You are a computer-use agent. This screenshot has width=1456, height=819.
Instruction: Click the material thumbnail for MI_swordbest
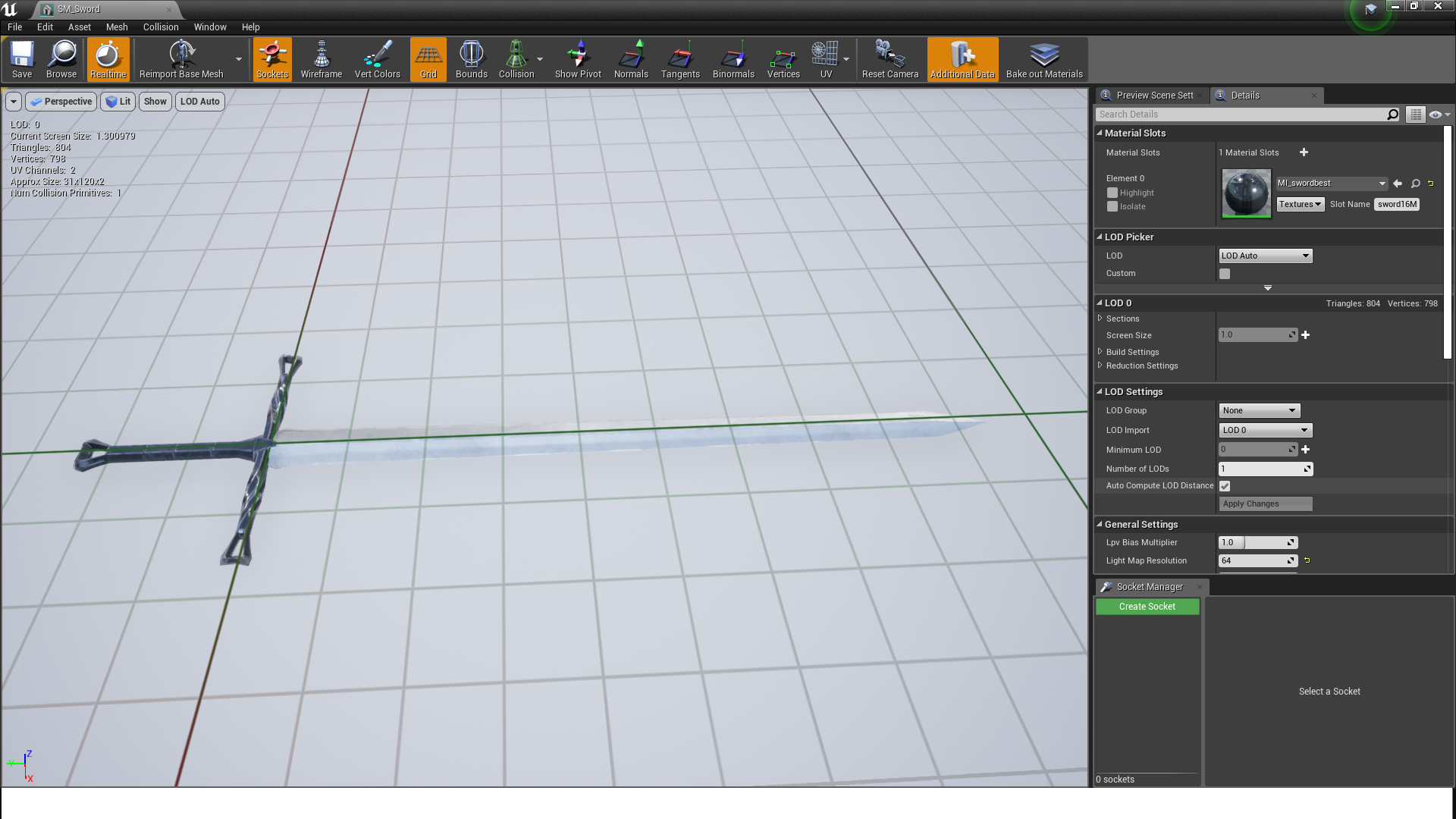point(1247,192)
